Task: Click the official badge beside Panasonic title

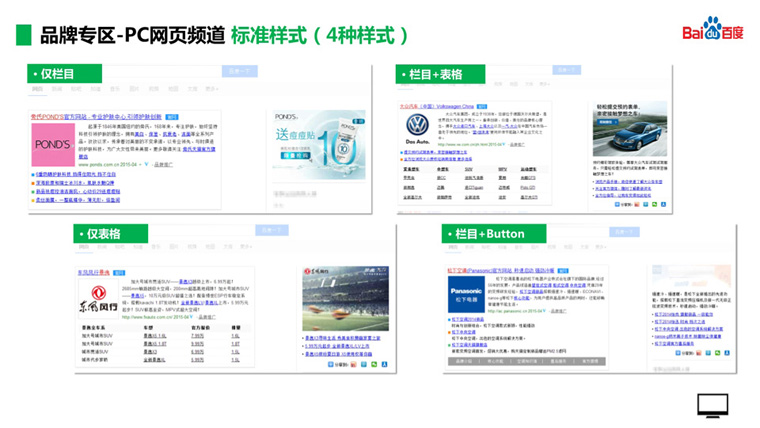Action: coord(563,270)
